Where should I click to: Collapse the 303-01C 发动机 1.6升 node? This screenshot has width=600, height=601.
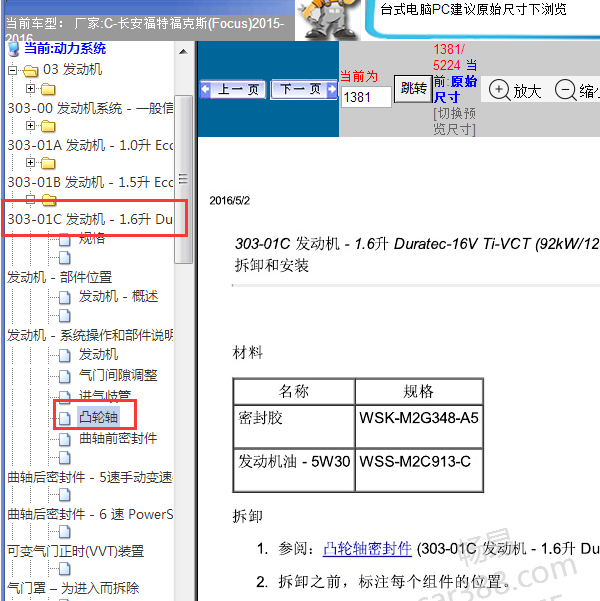30,199
